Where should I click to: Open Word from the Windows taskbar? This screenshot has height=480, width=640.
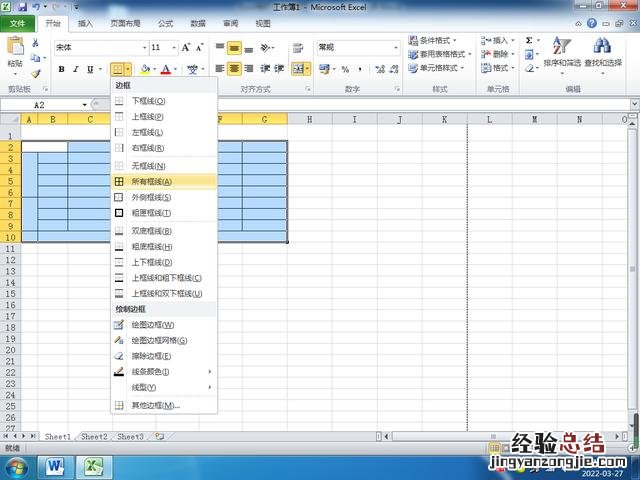pos(54,466)
